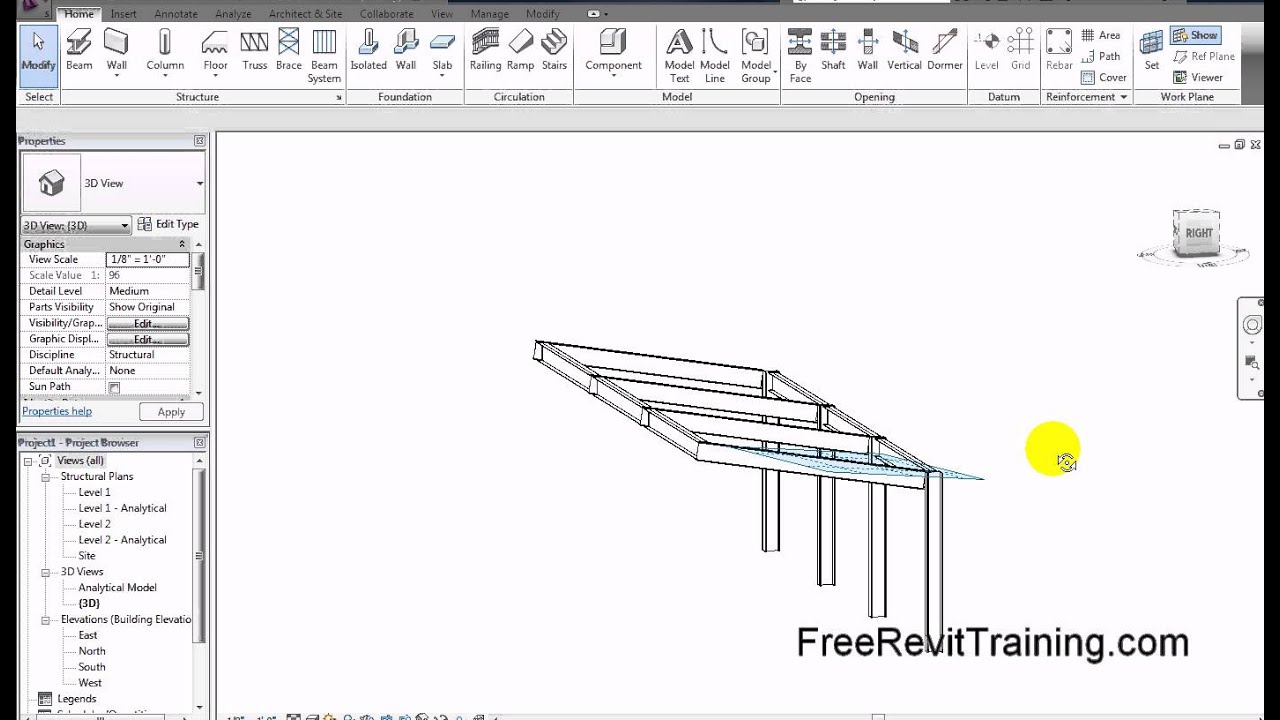Select the By Face opening tool
This screenshot has height=720, width=1280.
click(800, 56)
